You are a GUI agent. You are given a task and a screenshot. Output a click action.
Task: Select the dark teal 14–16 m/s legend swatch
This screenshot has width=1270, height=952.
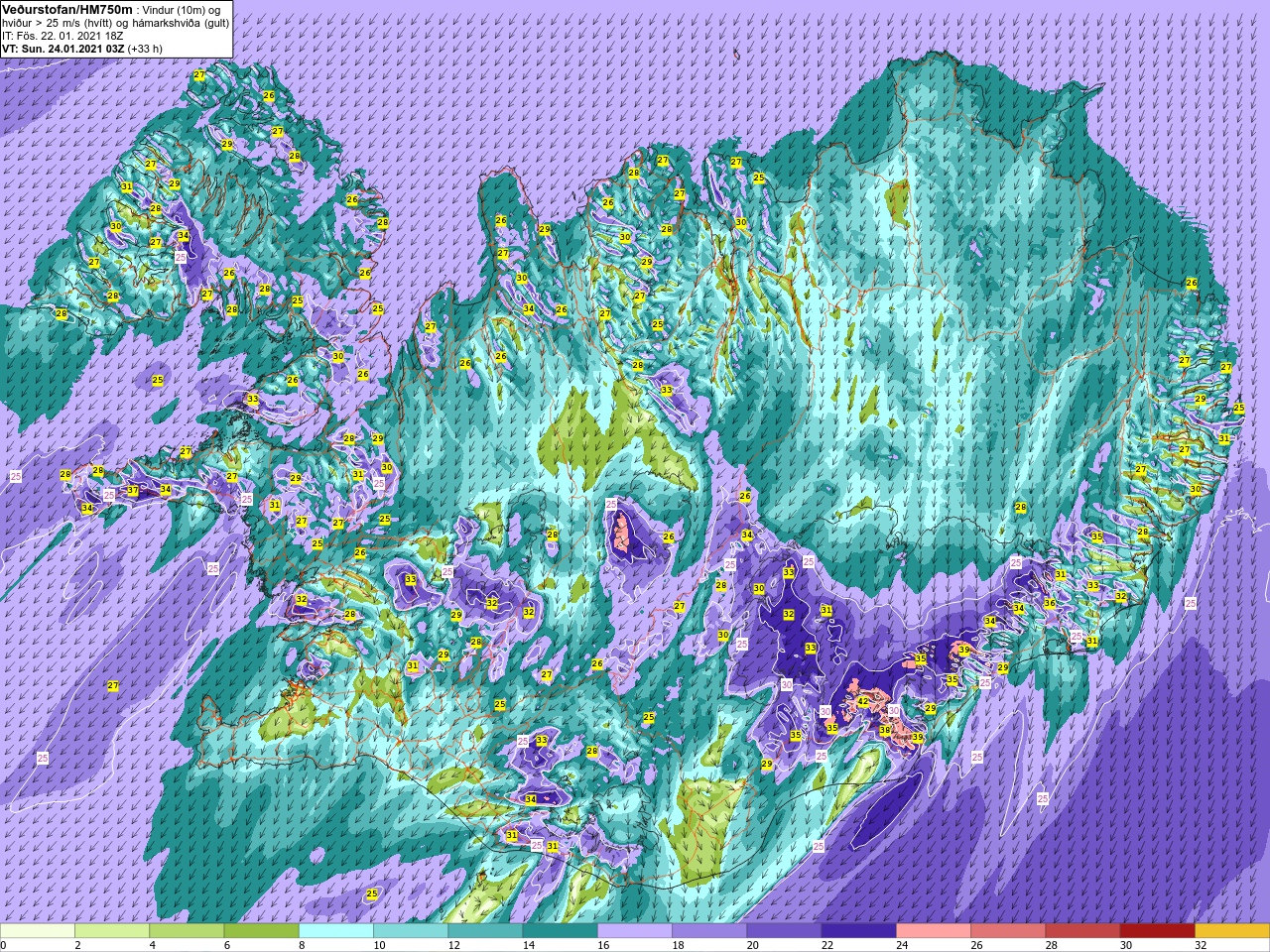(561, 931)
